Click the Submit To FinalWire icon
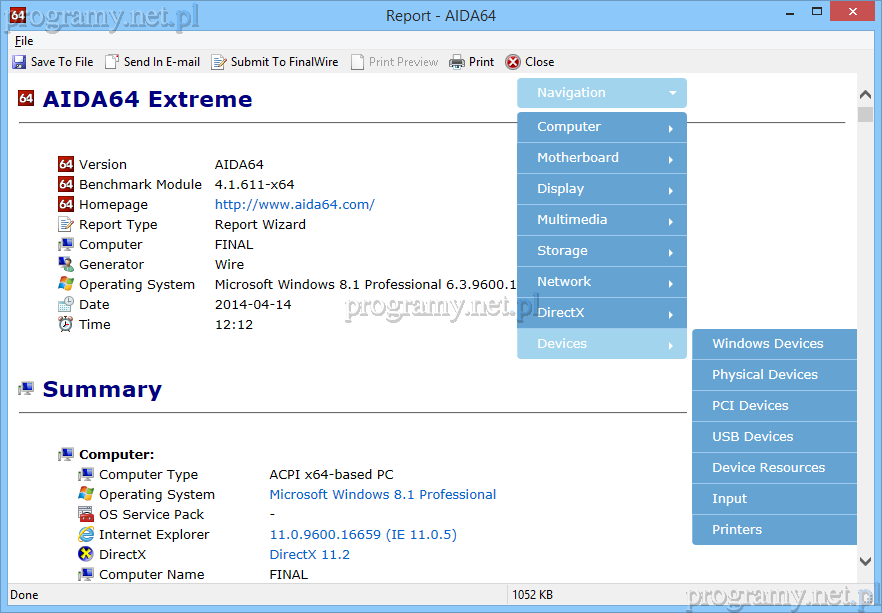The width and height of the screenshot is (882, 613). 219,62
